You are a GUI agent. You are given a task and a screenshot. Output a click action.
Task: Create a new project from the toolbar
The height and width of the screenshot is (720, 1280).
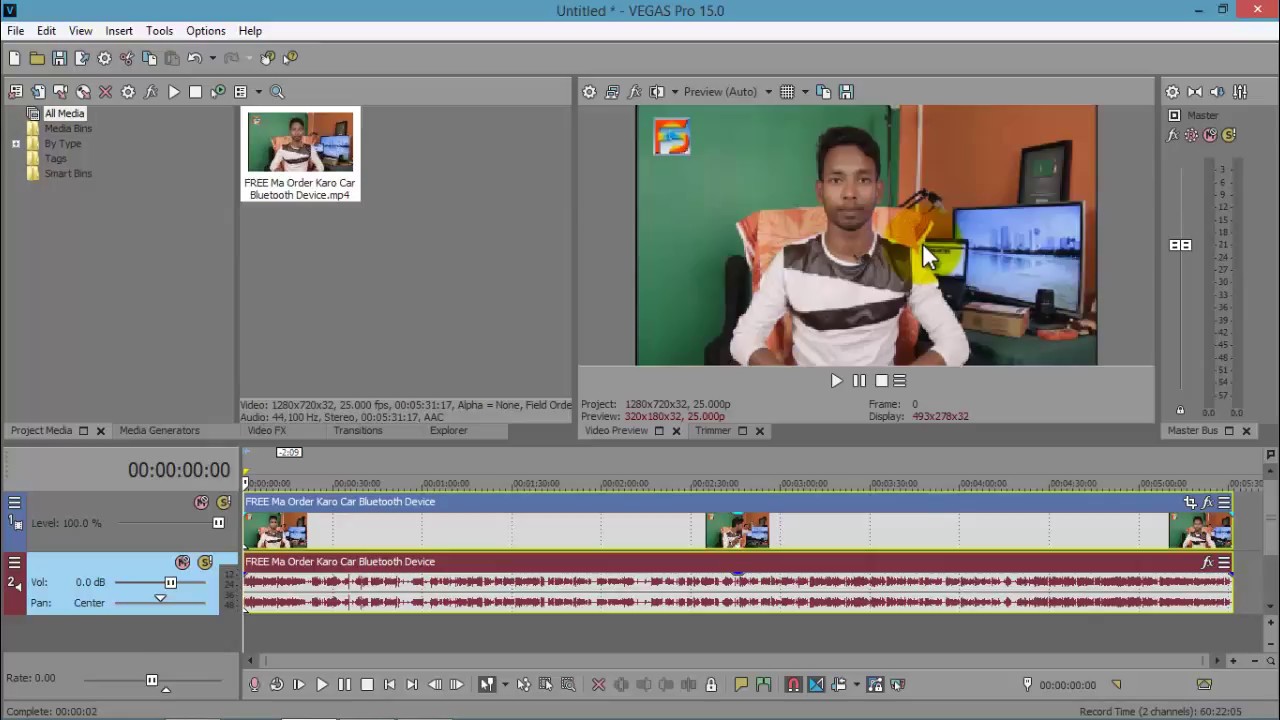tap(14, 58)
